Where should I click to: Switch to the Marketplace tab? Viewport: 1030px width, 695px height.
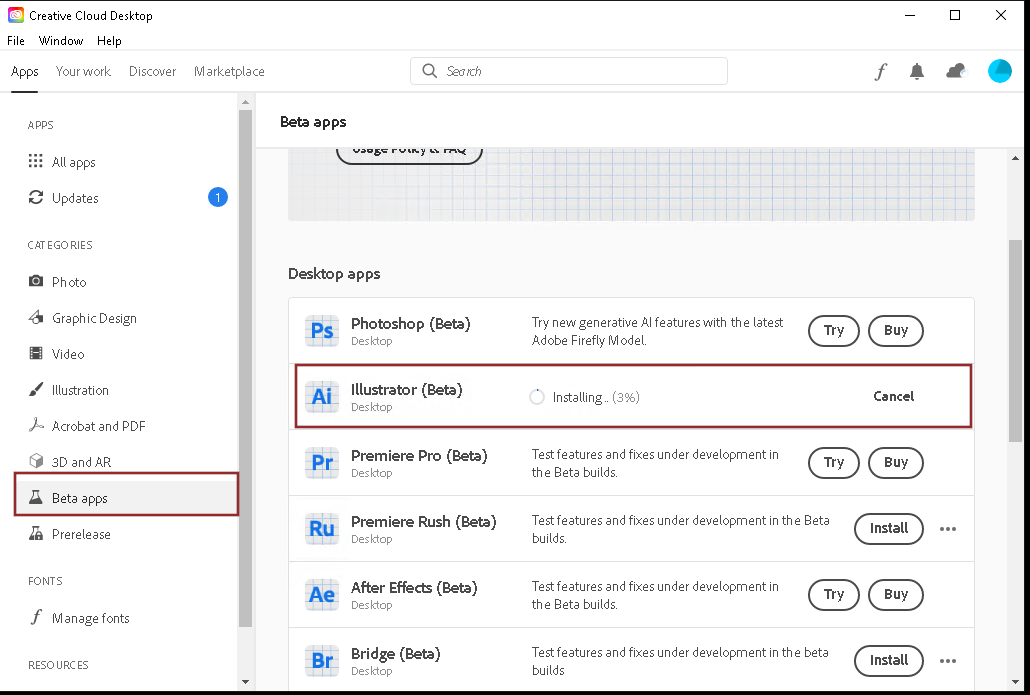pos(229,71)
